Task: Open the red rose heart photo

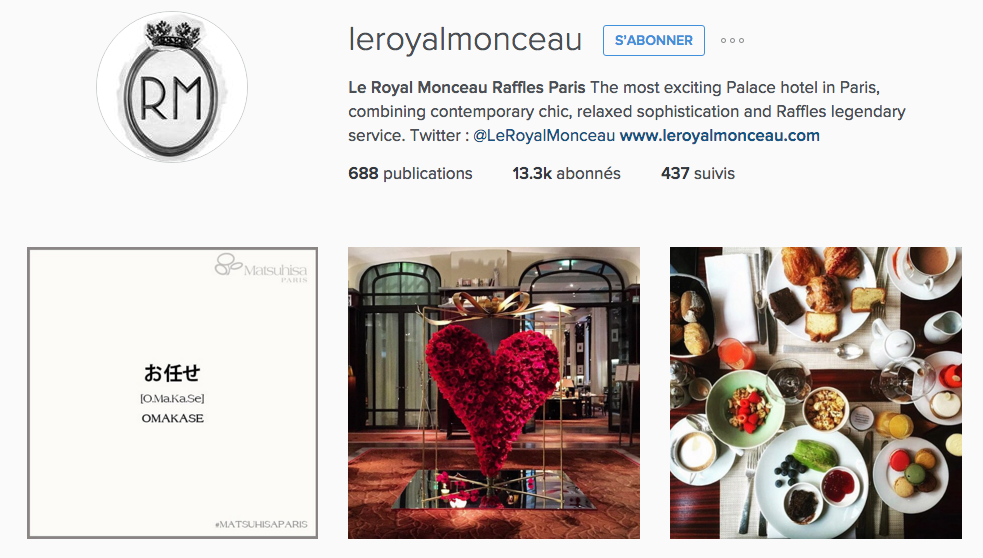Action: (494, 392)
